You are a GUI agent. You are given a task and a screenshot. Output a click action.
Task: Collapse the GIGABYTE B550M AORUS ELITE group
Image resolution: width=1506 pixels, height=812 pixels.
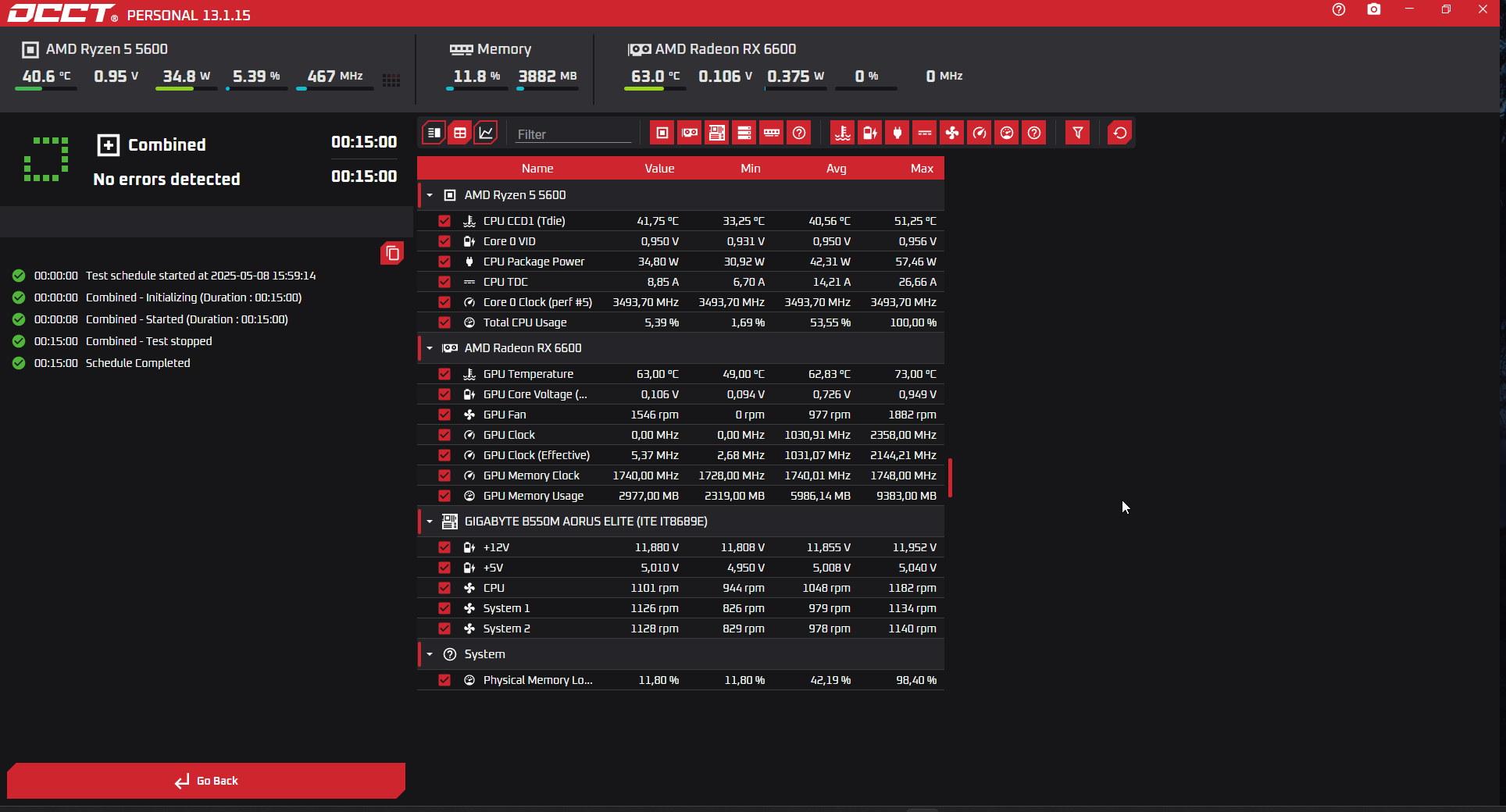pos(430,522)
